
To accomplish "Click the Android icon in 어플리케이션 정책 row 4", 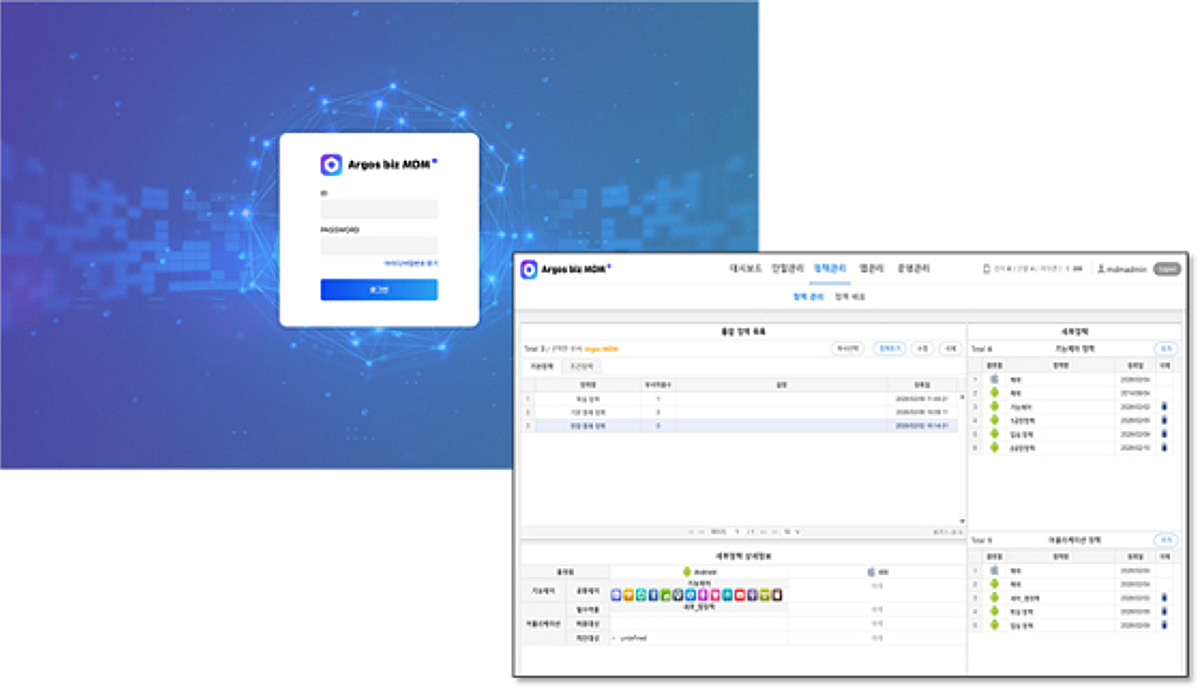I will pos(994,611).
